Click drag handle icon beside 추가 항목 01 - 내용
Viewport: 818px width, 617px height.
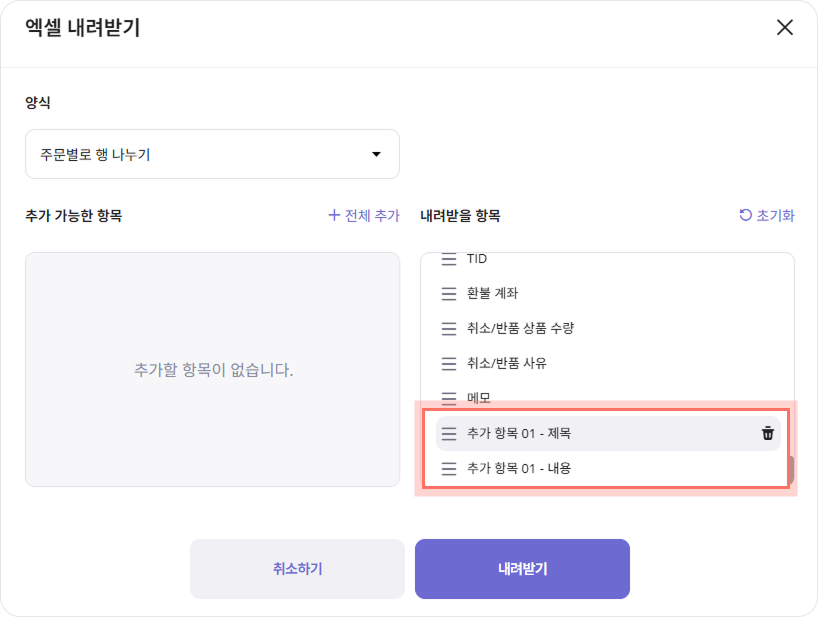pos(449,468)
